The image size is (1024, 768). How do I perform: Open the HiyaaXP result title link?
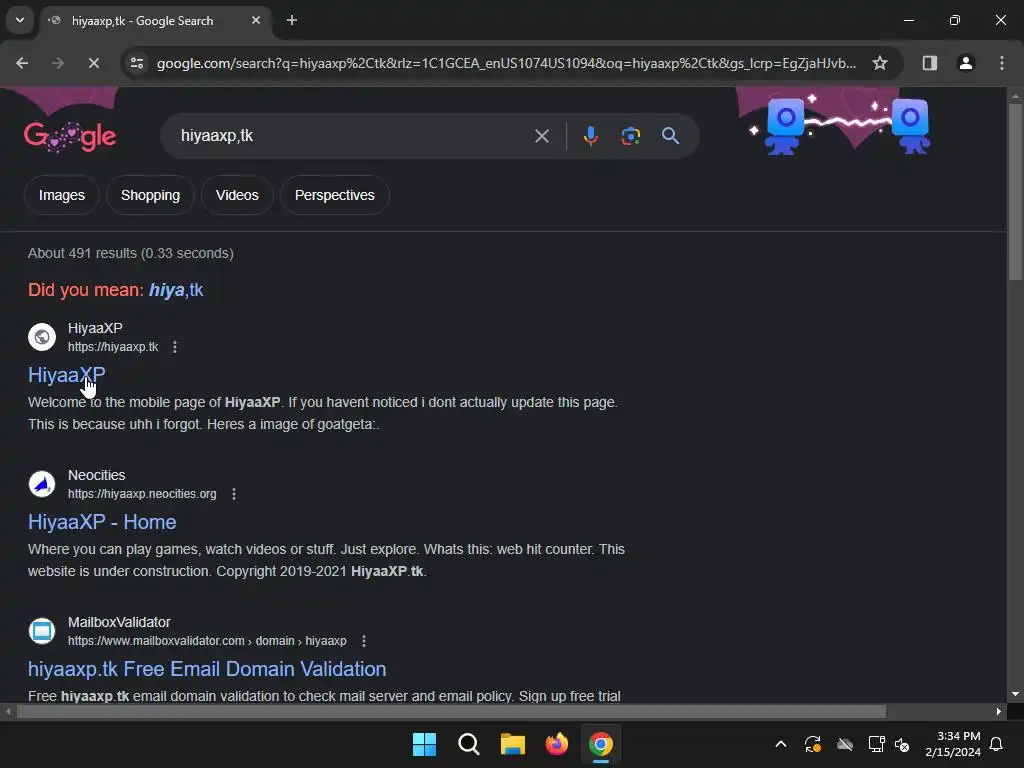pyautogui.click(x=67, y=375)
